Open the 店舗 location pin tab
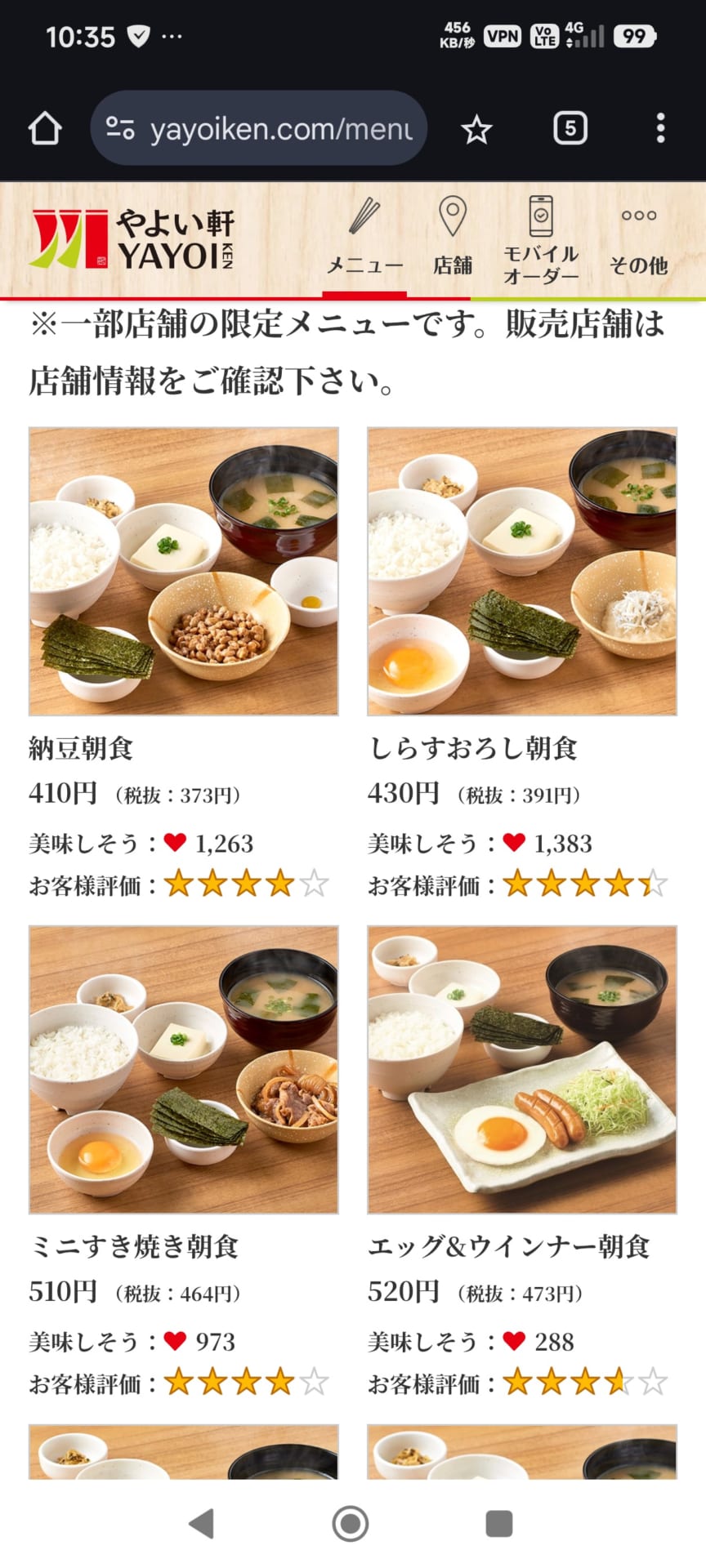706x1568 pixels. click(x=453, y=238)
